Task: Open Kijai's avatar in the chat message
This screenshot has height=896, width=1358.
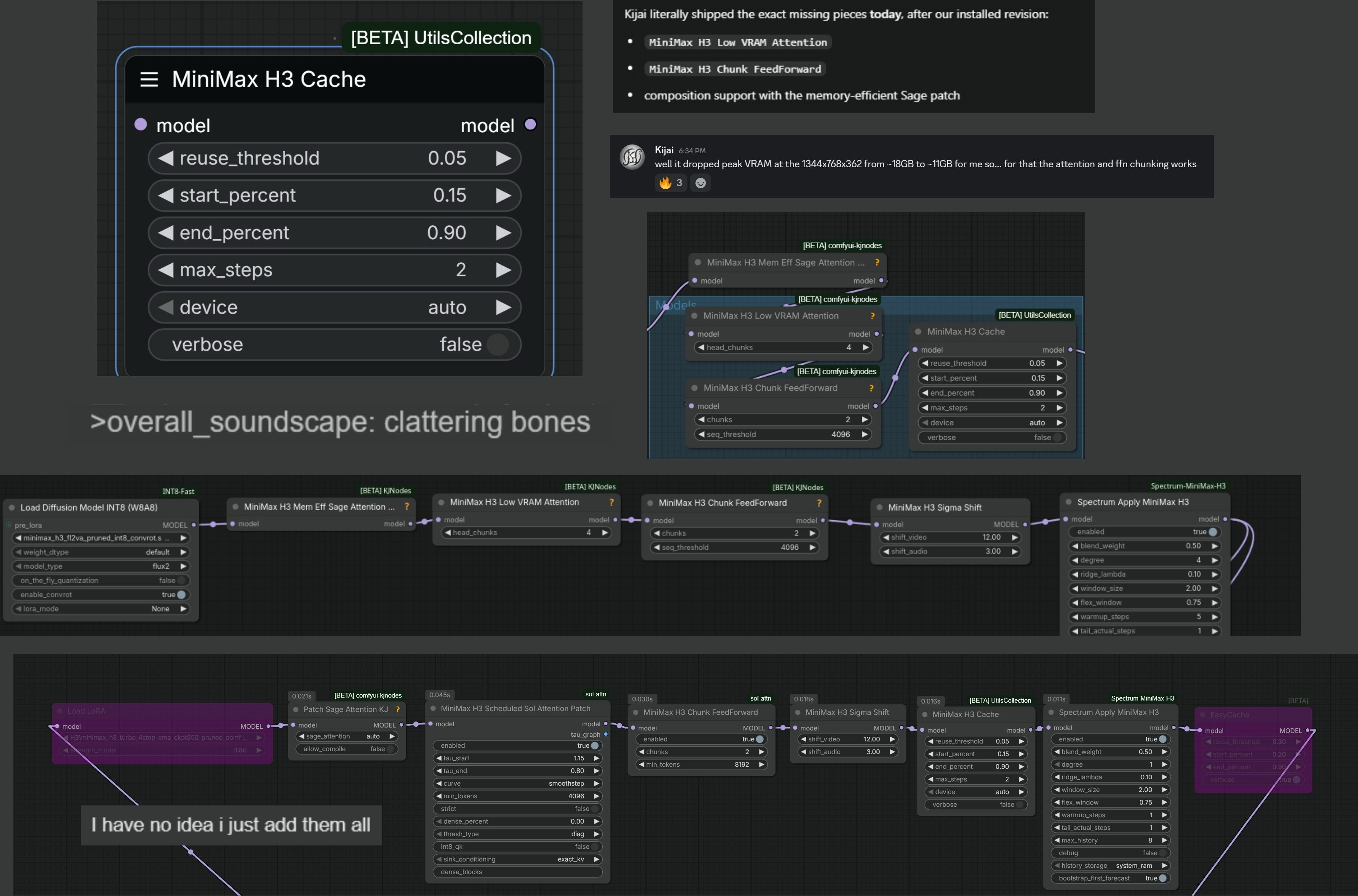Action: (x=632, y=157)
